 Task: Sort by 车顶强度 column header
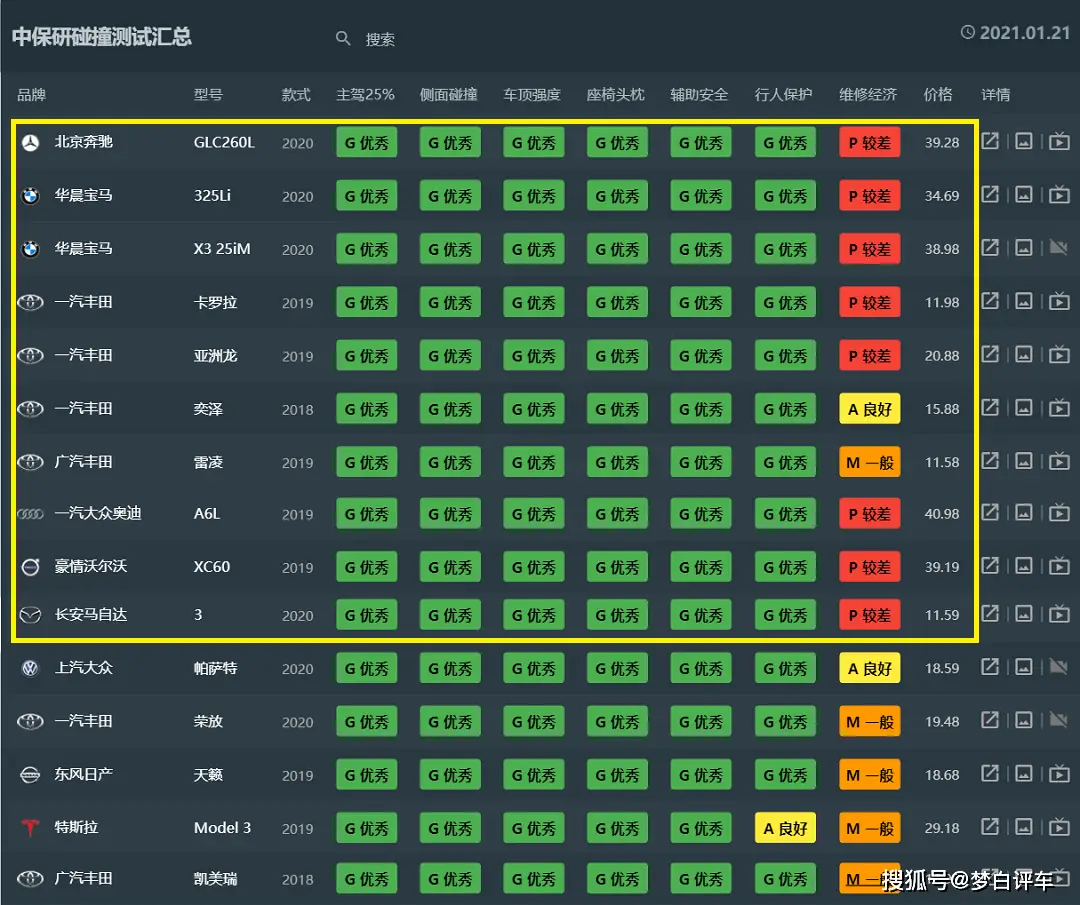click(532, 94)
